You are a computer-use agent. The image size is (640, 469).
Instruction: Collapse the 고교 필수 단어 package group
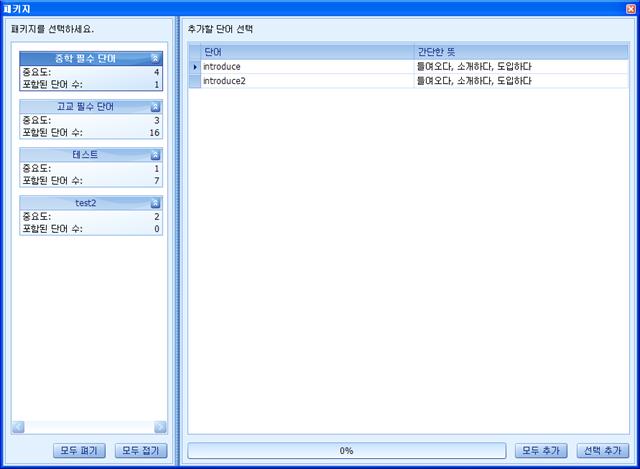pyautogui.click(x=155, y=107)
